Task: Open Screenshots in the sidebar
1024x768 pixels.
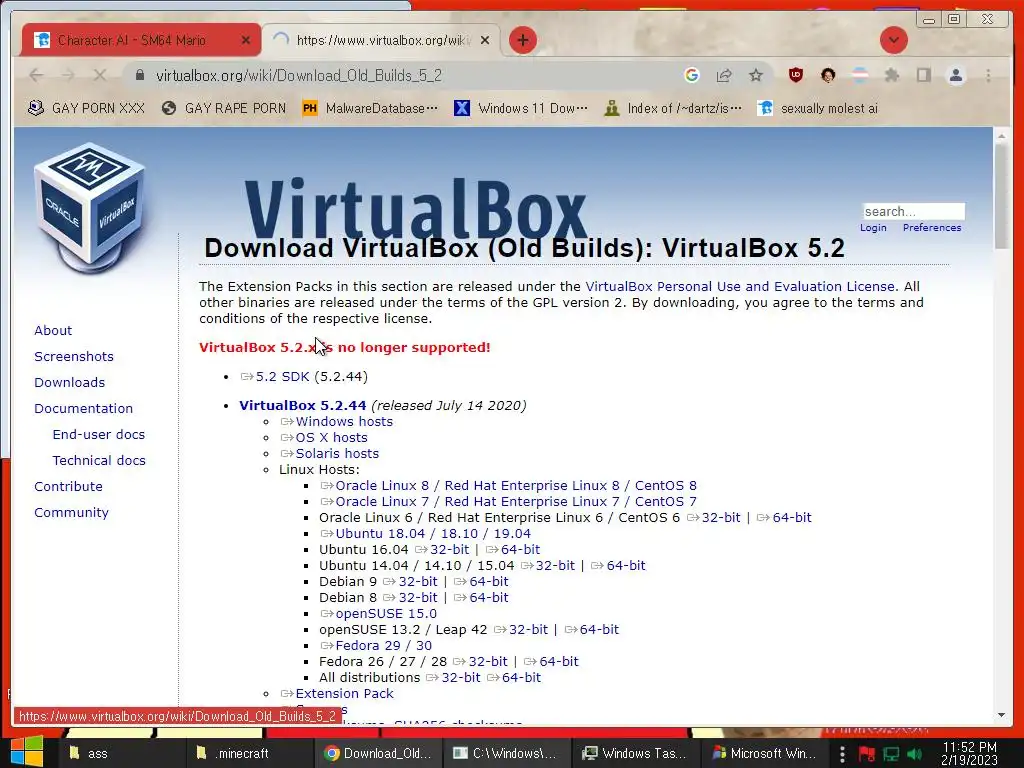Action: [x=74, y=357]
